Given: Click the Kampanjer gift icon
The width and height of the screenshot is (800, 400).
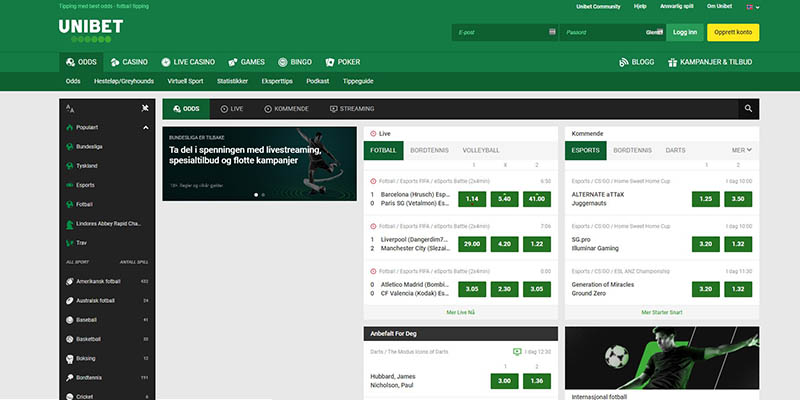Looking at the screenshot, I should pyautogui.click(x=672, y=62).
